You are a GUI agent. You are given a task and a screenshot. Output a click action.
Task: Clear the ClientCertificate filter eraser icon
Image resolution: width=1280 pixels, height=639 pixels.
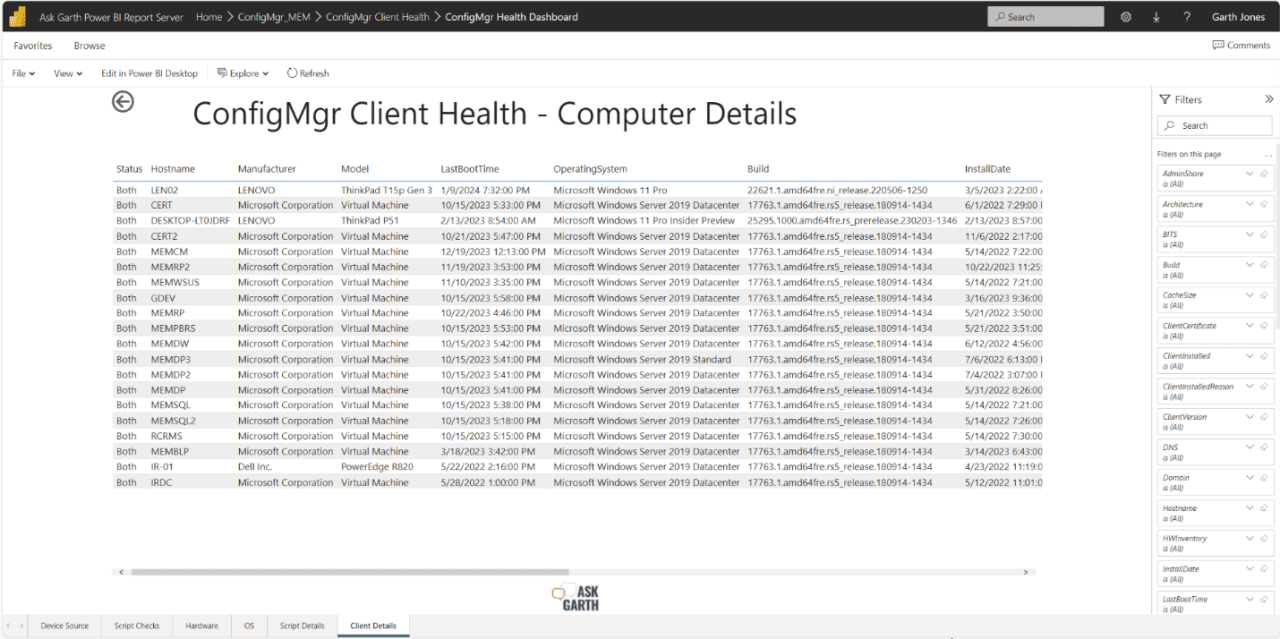coord(1264,325)
